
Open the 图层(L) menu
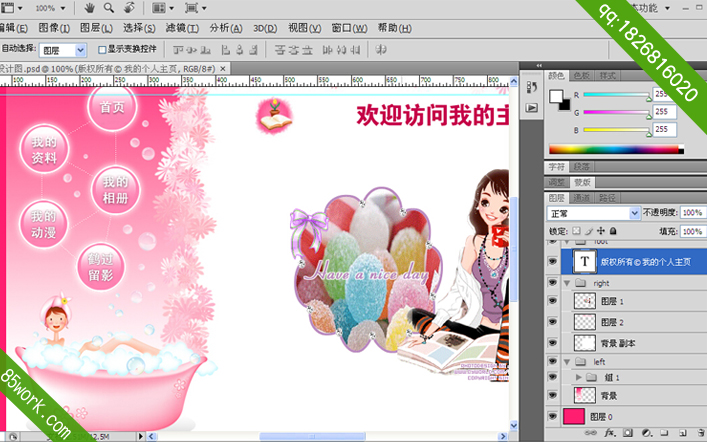click(96, 28)
